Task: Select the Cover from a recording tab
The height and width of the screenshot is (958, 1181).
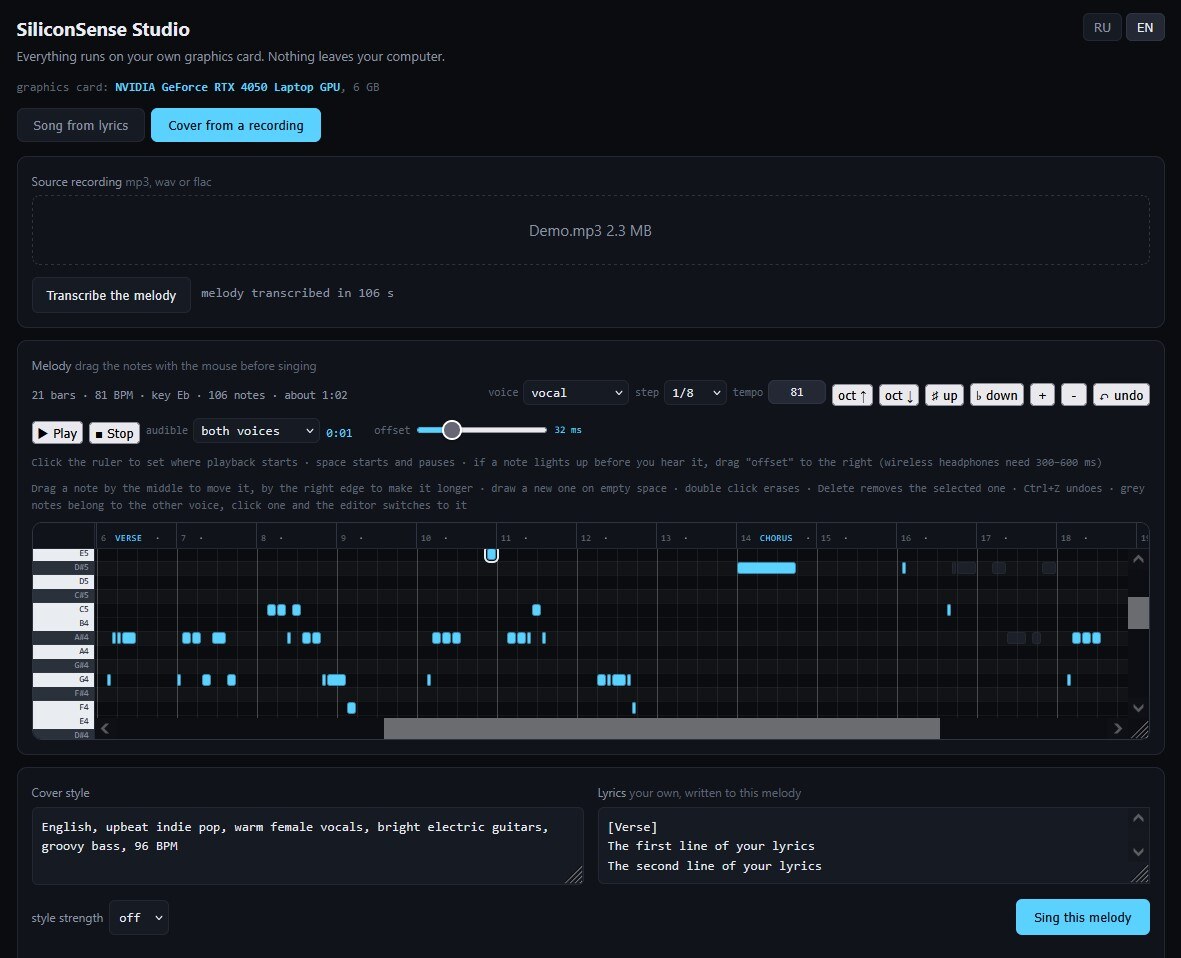Action: pos(236,125)
